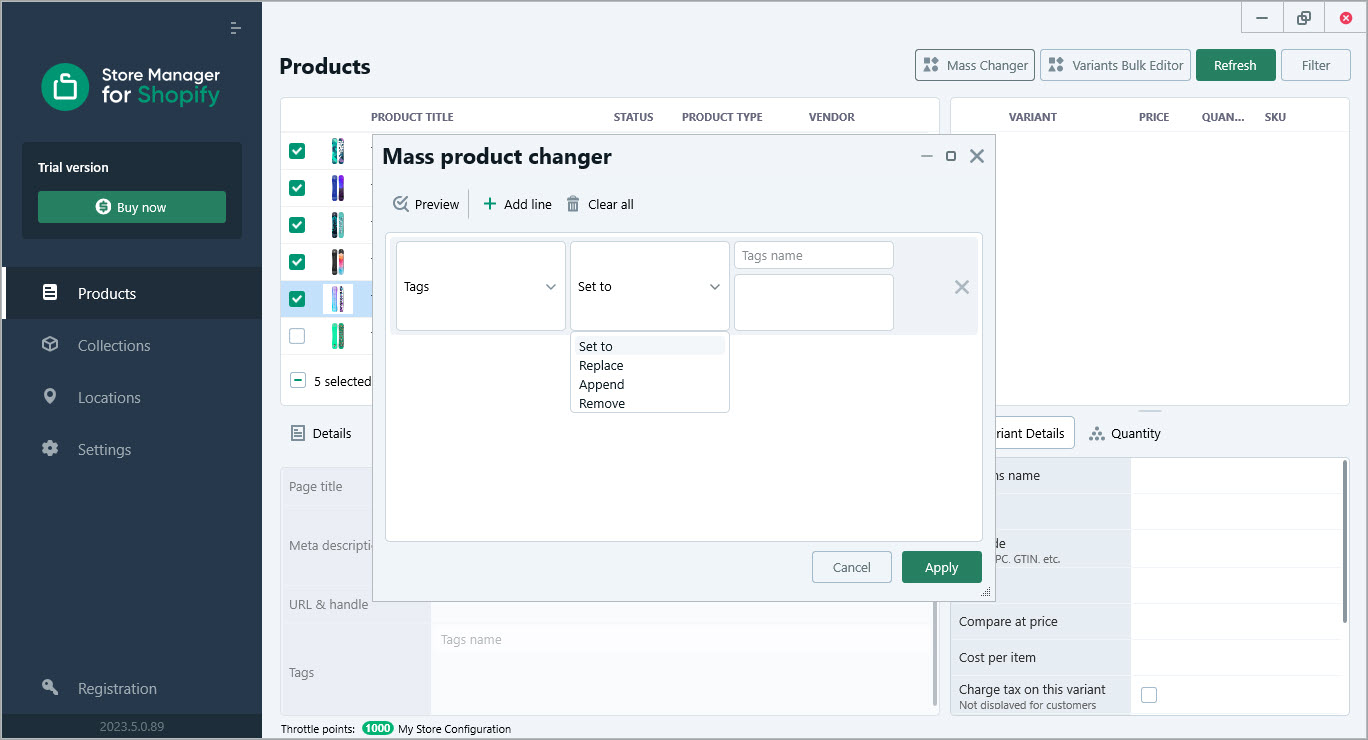Open the Tags field dropdown

tap(481, 286)
